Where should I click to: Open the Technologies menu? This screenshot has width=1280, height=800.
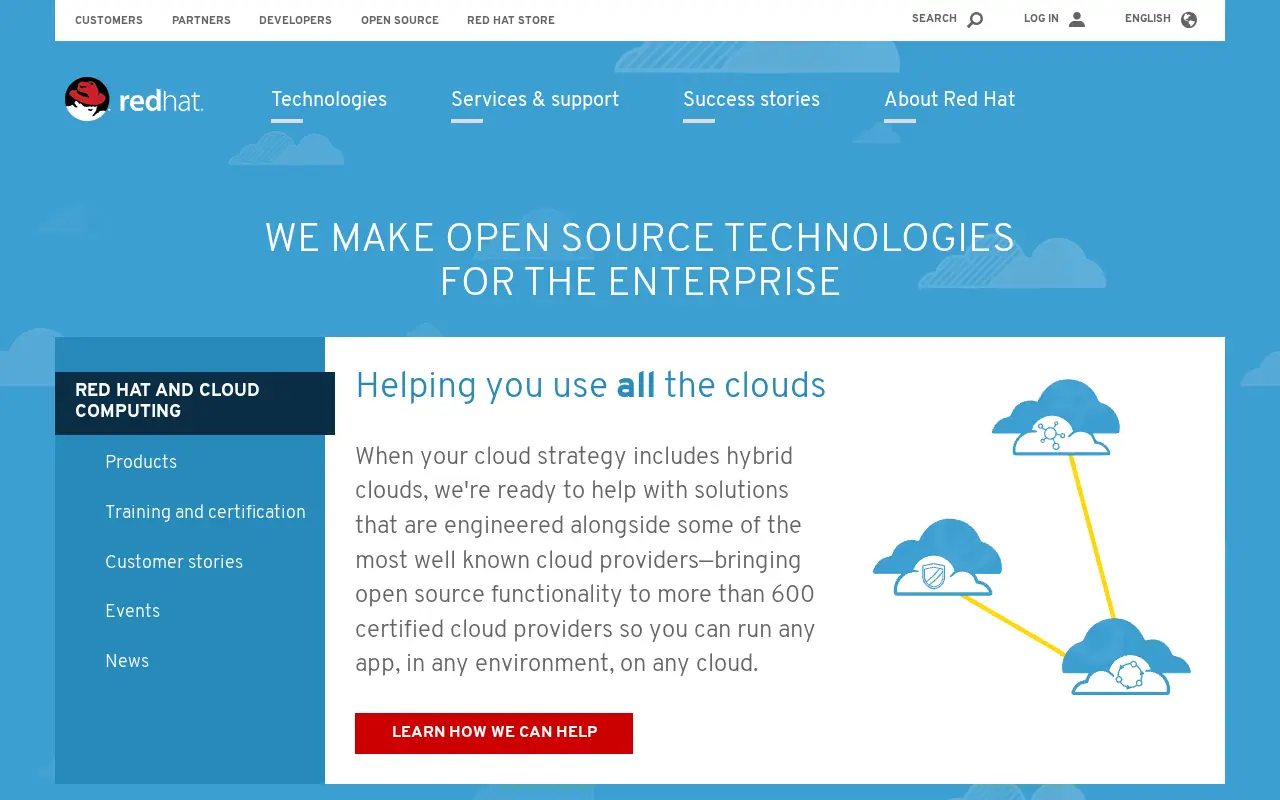pos(329,99)
